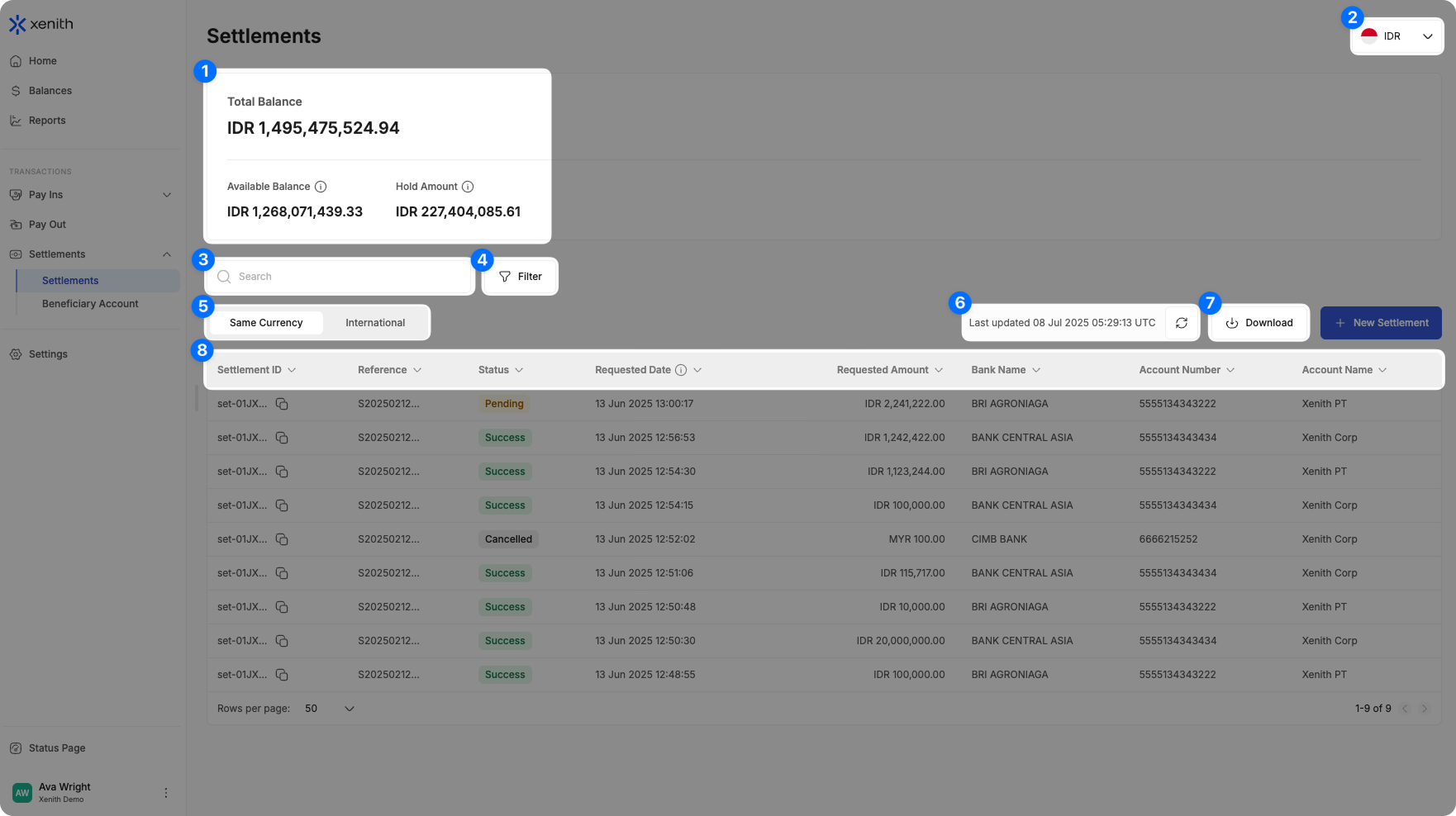Click the Cancelled status badge
This screenshot has width=1456, height=816.
508,539
